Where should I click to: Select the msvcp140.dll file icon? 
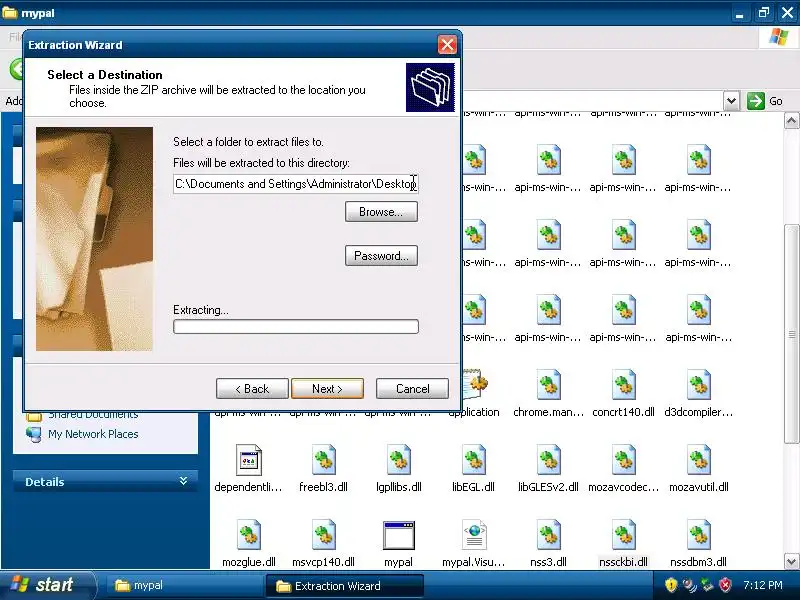[x=323, y=535]
